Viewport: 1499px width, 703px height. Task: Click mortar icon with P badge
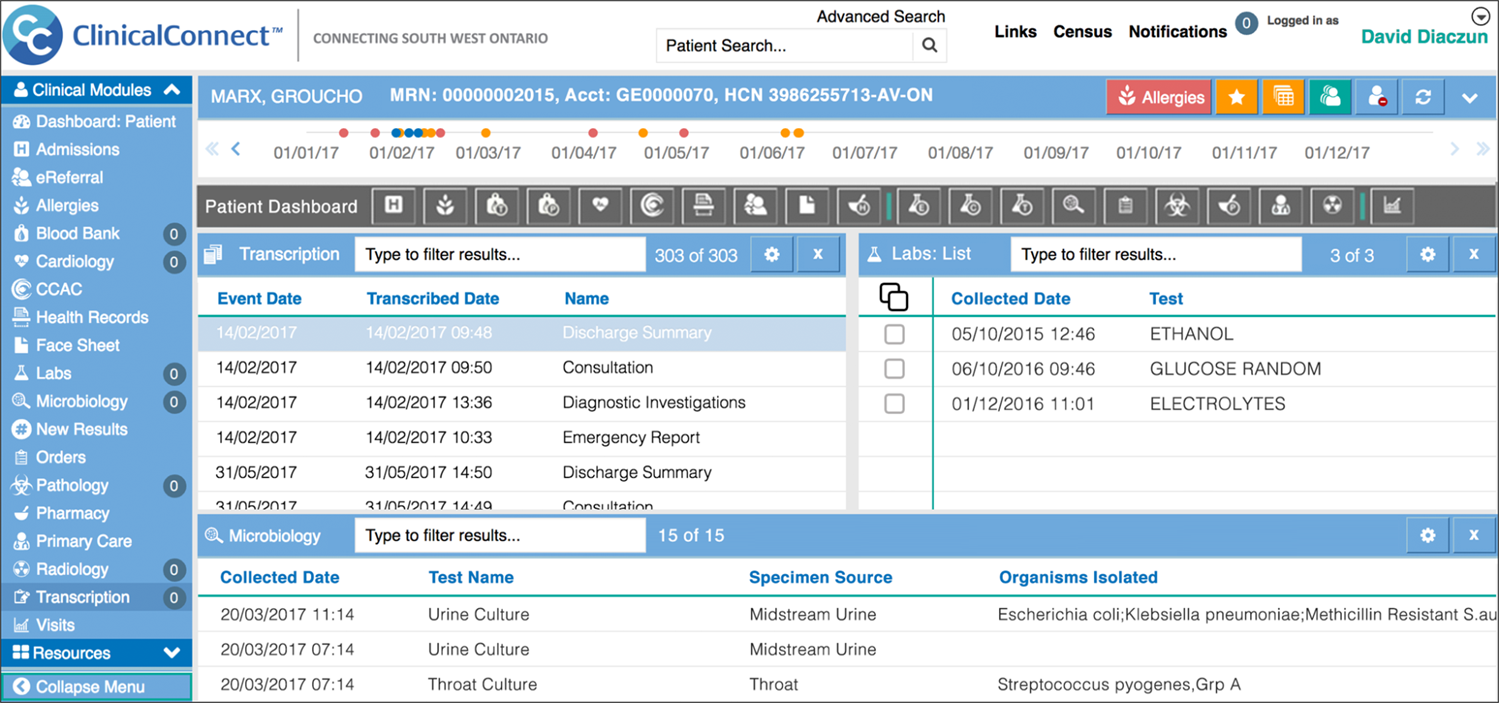1229,205
